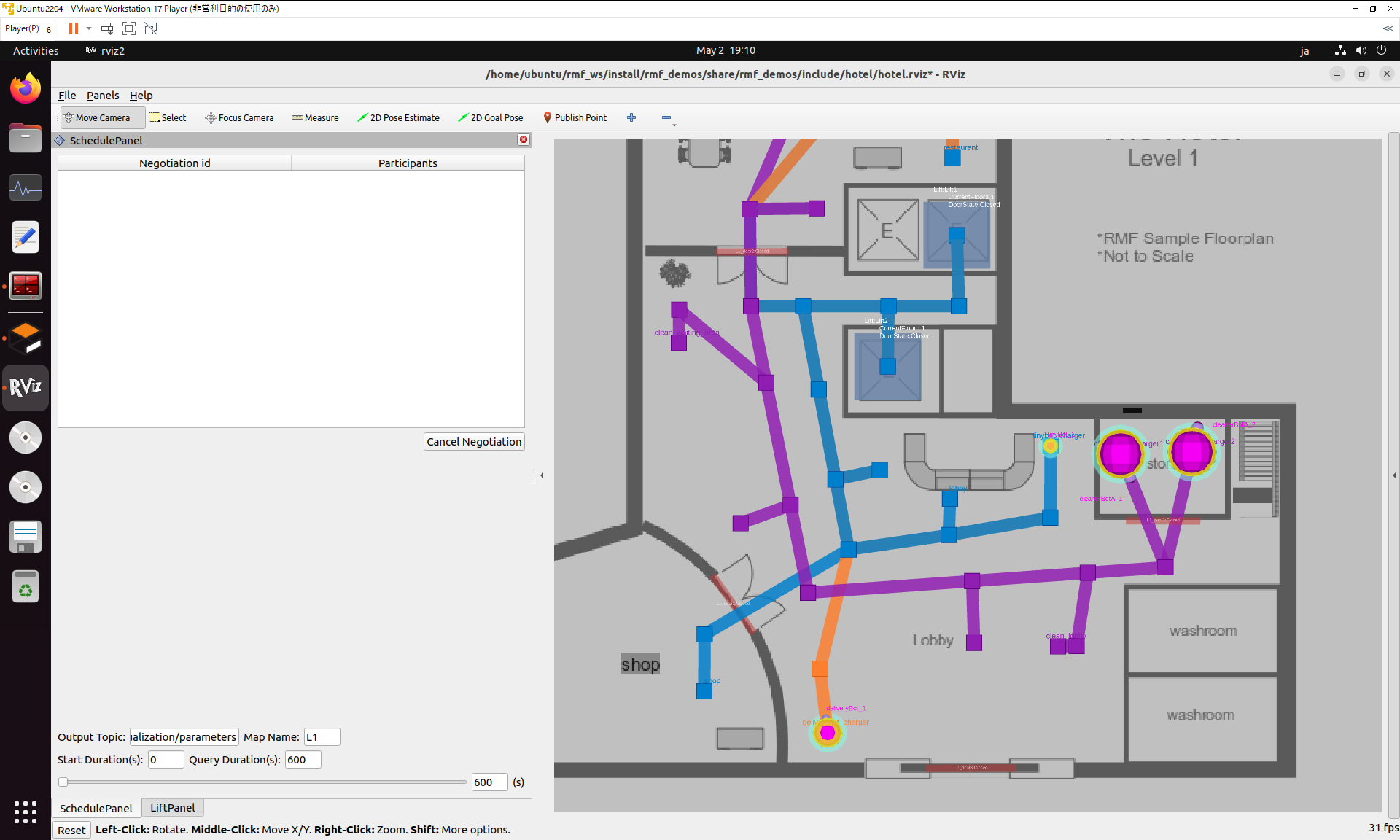Switch to the LiftPanel tab
This screenshot has width=1400, height=840.
pyautogui.click(x=172, y=808)
